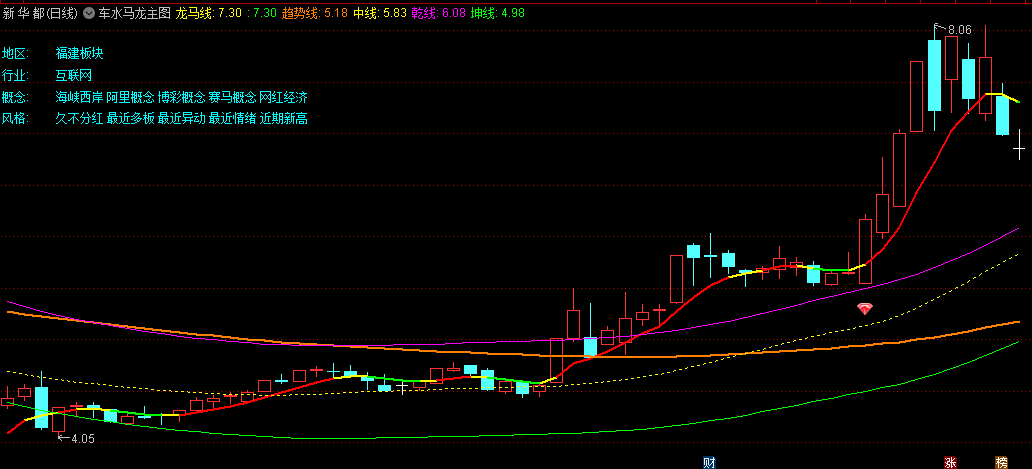
Task: Open the orange 榜 event marker
Action: 1001,463
